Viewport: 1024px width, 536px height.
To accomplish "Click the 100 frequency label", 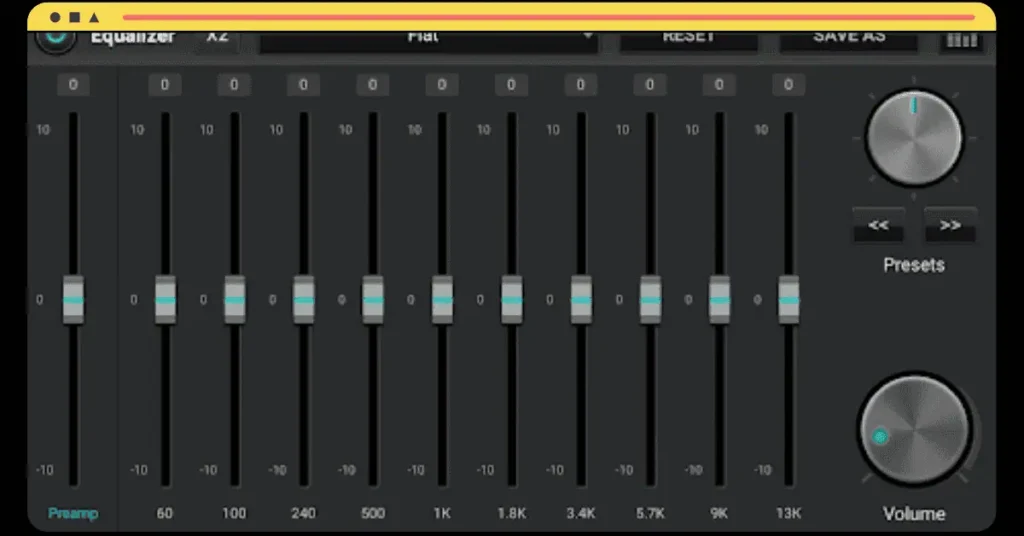I will [x=234, y=514].
